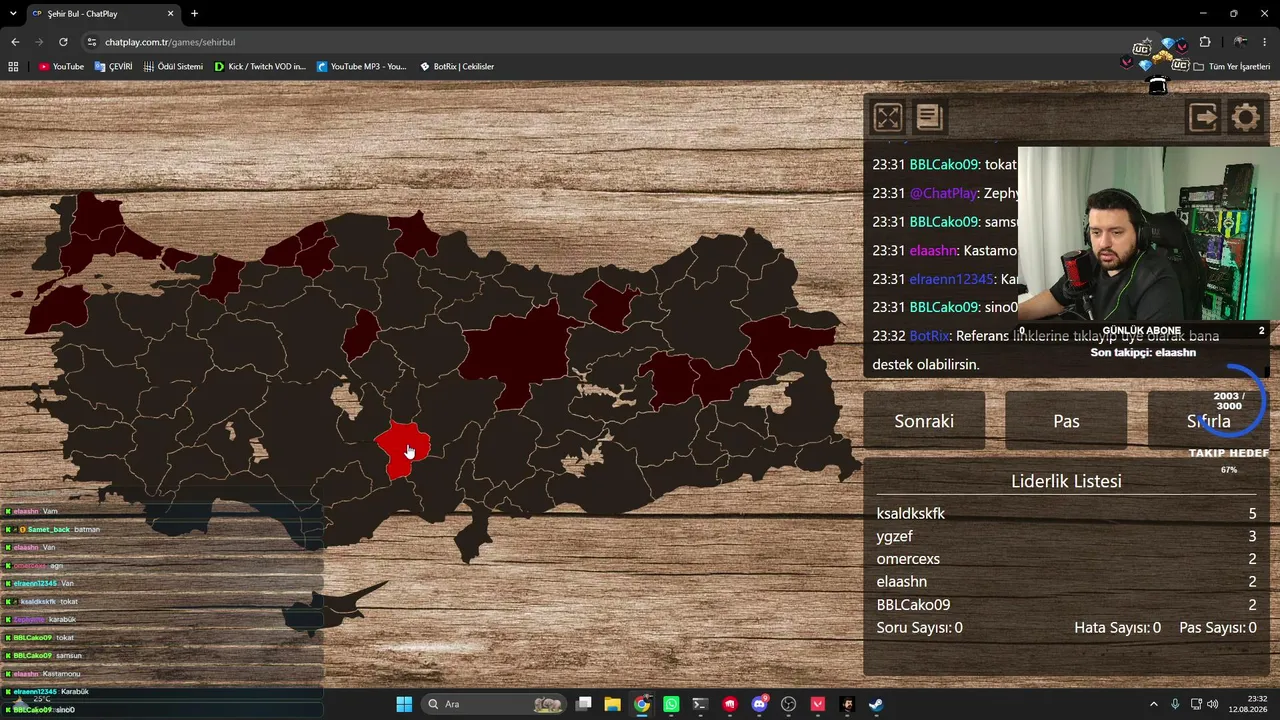Open the ÇEVİRİ bookmark
1280x720 pixels.
pos(113,66)
